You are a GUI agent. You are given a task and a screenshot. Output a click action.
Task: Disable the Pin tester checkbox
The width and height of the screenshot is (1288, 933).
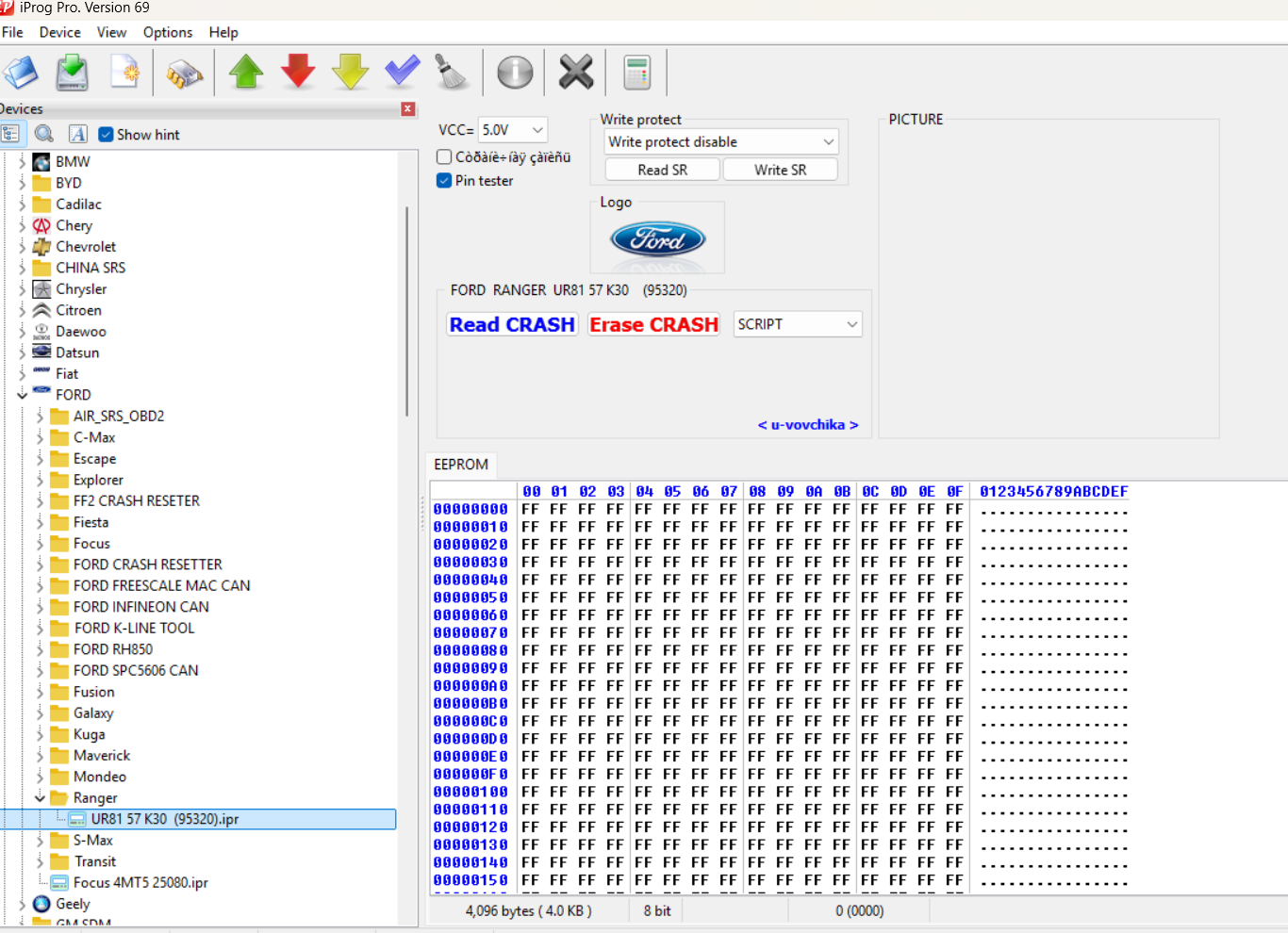pyautogui.click(x=444, y=181)
